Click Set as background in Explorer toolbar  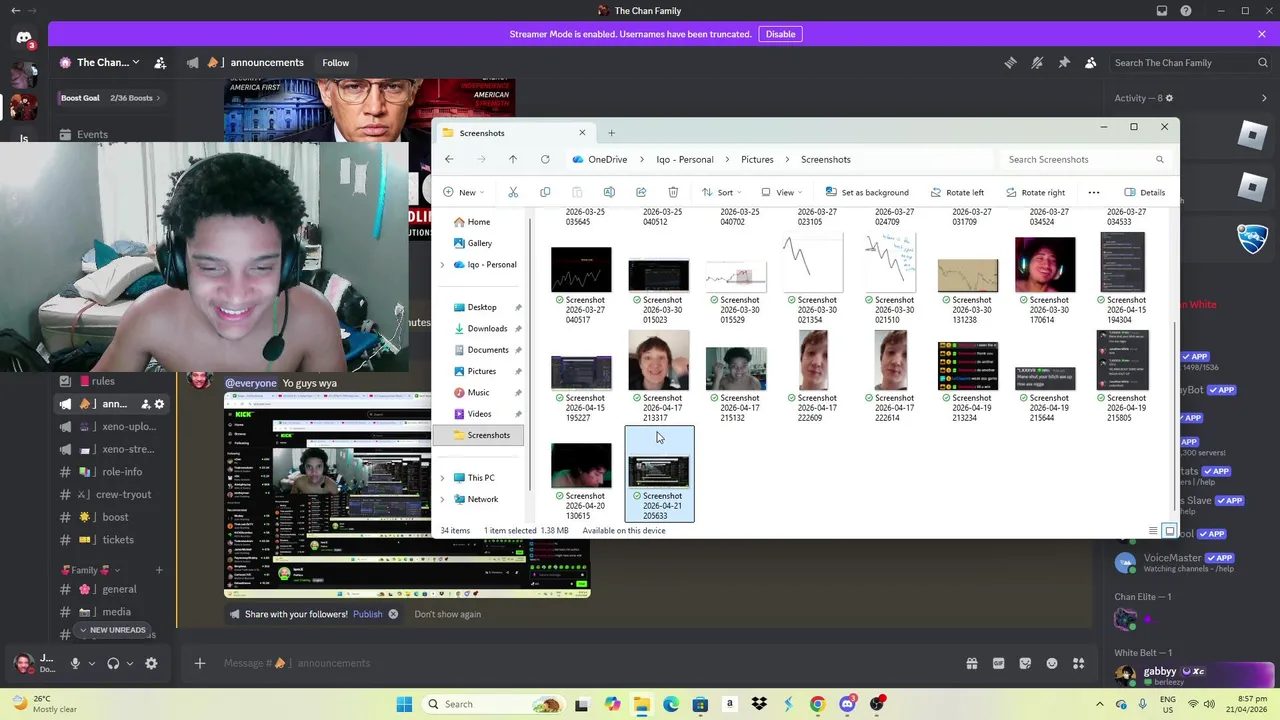867,192
